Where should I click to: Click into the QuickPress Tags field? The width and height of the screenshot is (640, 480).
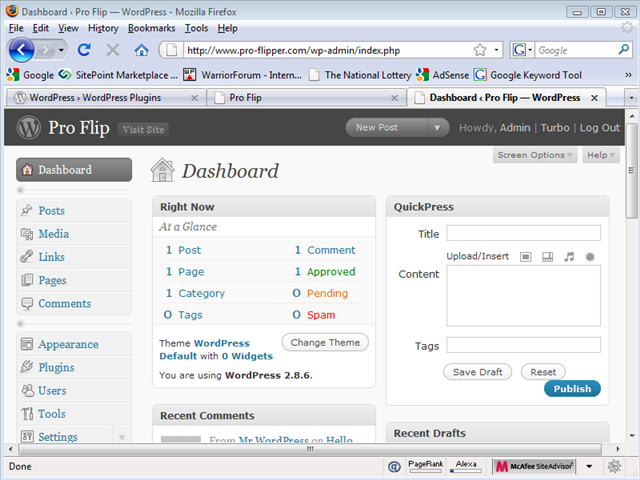click(523, 345)
